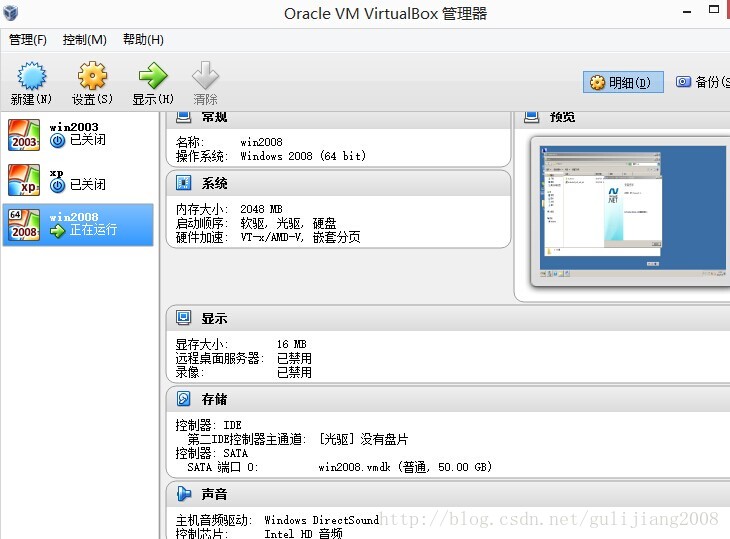Click remote desktop server value 已禁用
This screenshot has height=539, width=730.
click(x=294, y=358)
